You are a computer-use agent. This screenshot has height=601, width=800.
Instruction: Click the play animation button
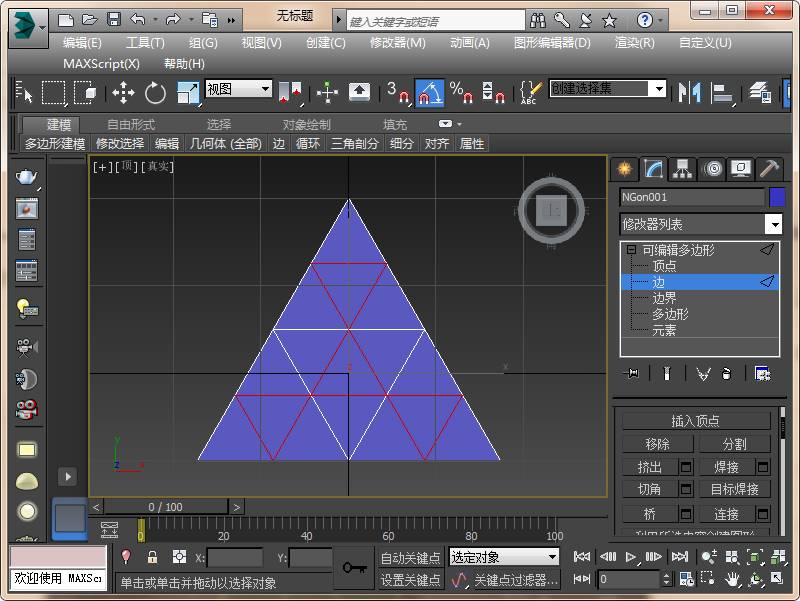[x=631, y=557]
